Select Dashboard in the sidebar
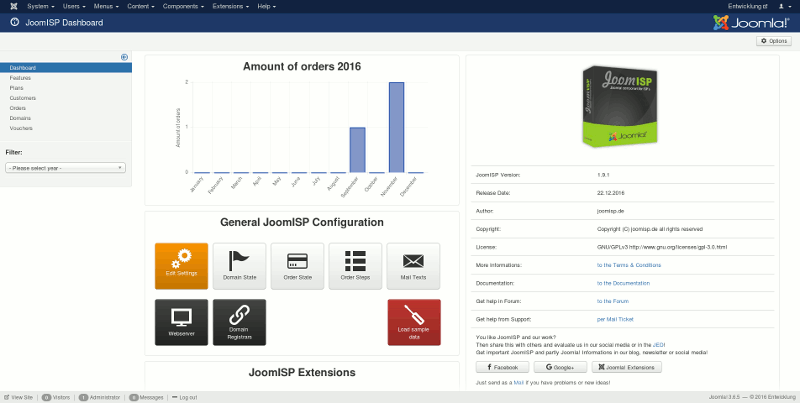Screen dimensions: 800x403 tap(66, 67)
